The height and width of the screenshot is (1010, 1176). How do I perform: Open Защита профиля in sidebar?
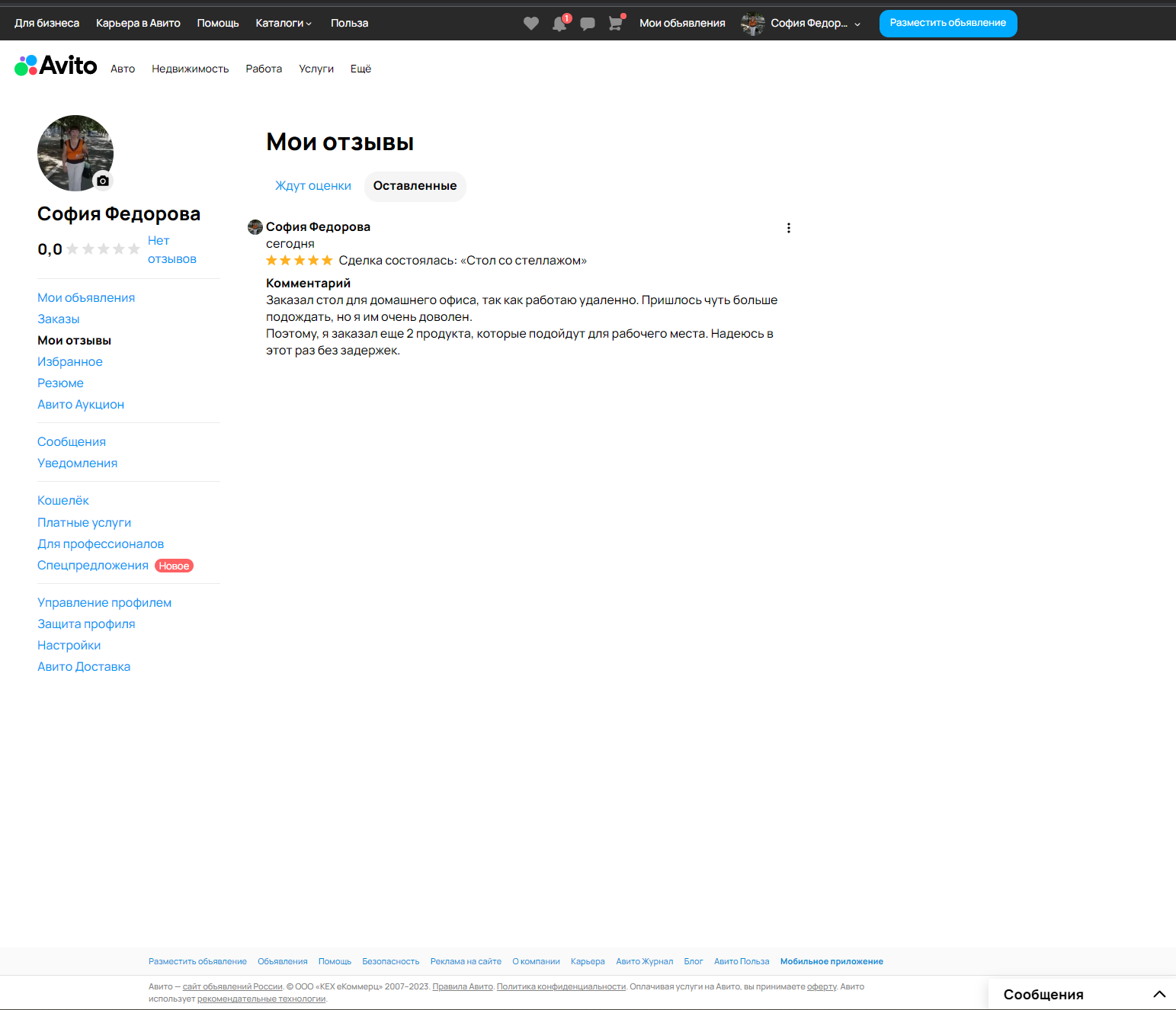(86, 624)
